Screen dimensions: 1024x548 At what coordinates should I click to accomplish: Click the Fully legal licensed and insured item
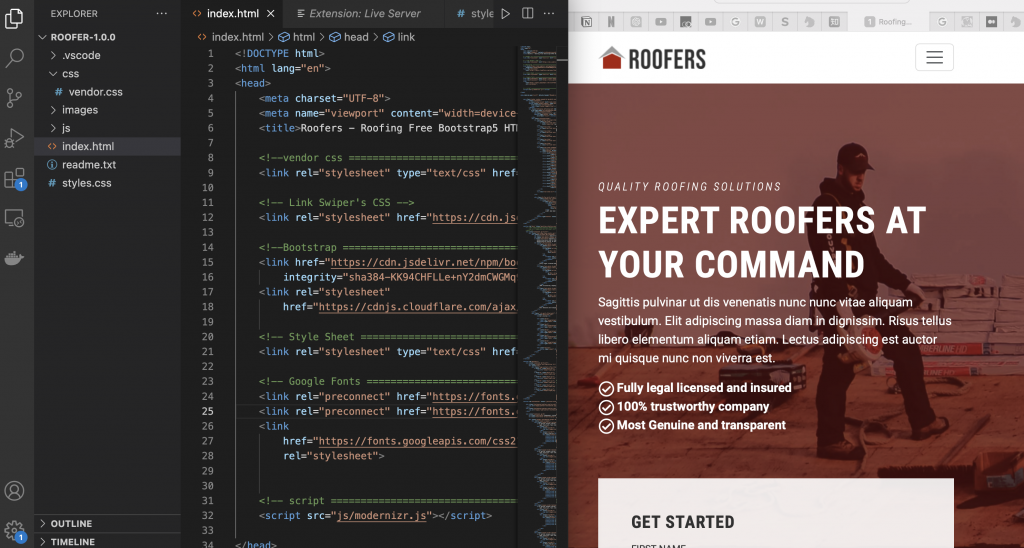tap(695, 388)
